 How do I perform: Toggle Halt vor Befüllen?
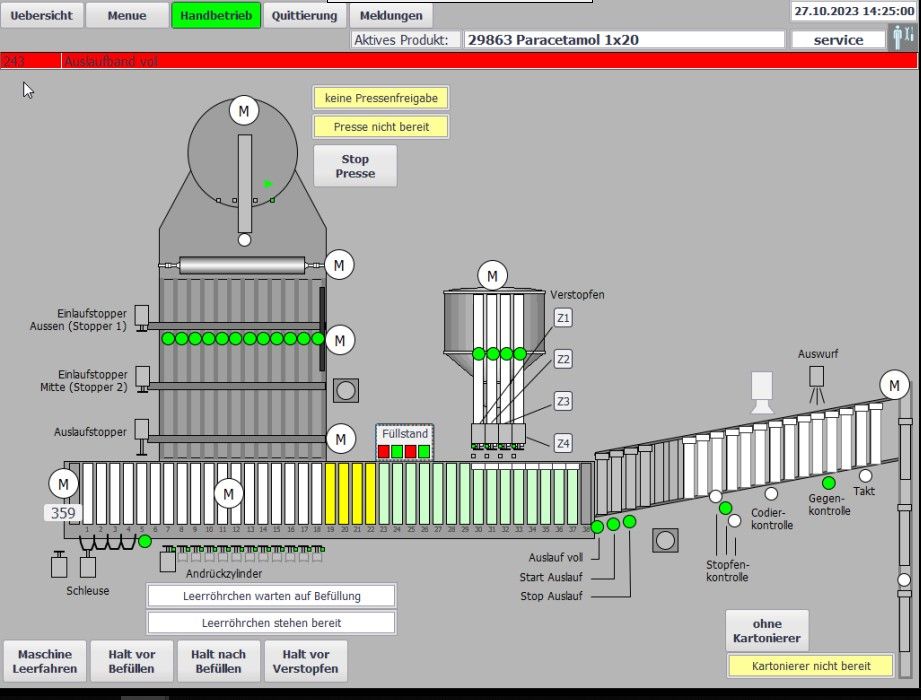point(132,661)
